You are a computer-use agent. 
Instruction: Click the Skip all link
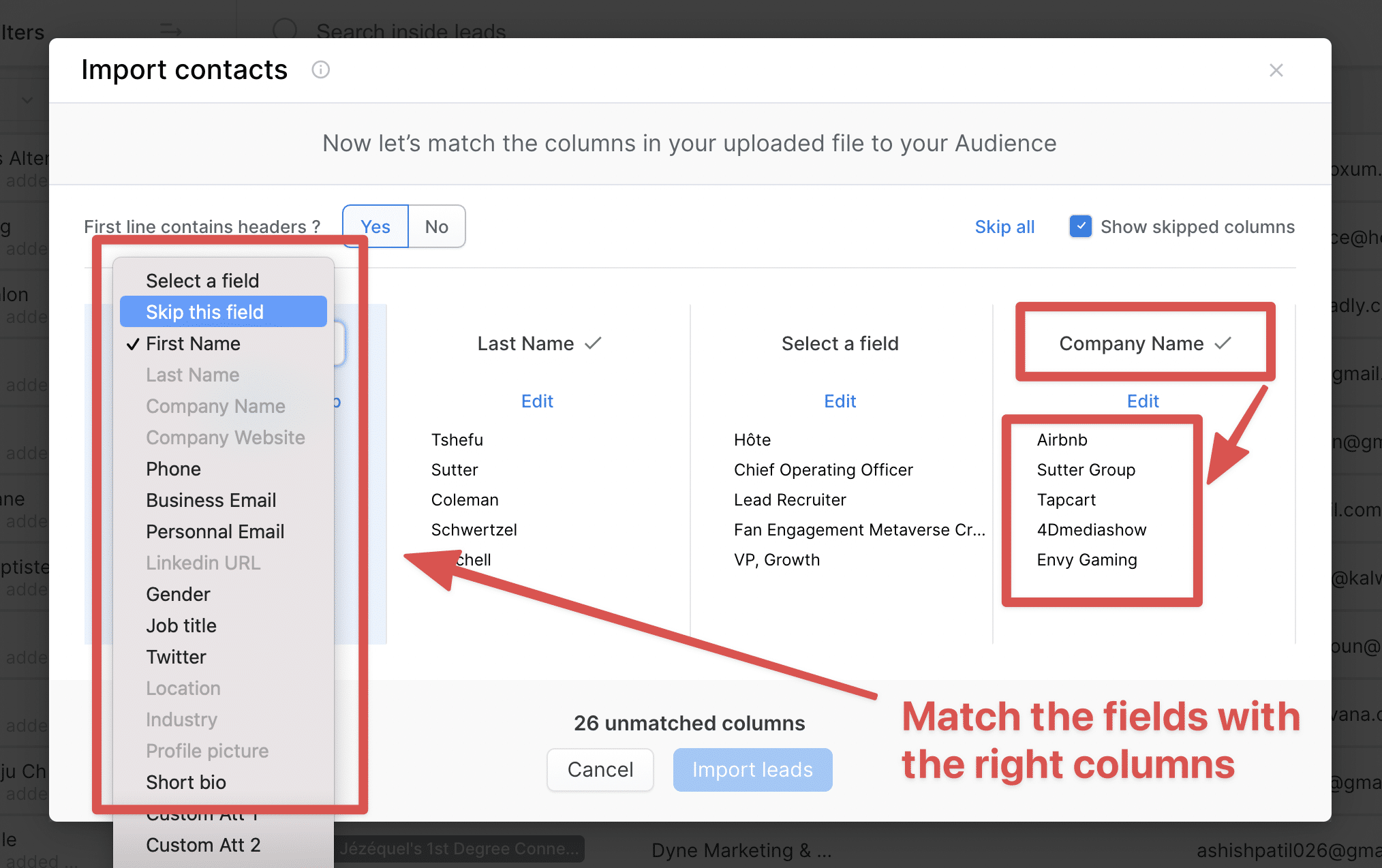pos(1004,226)
